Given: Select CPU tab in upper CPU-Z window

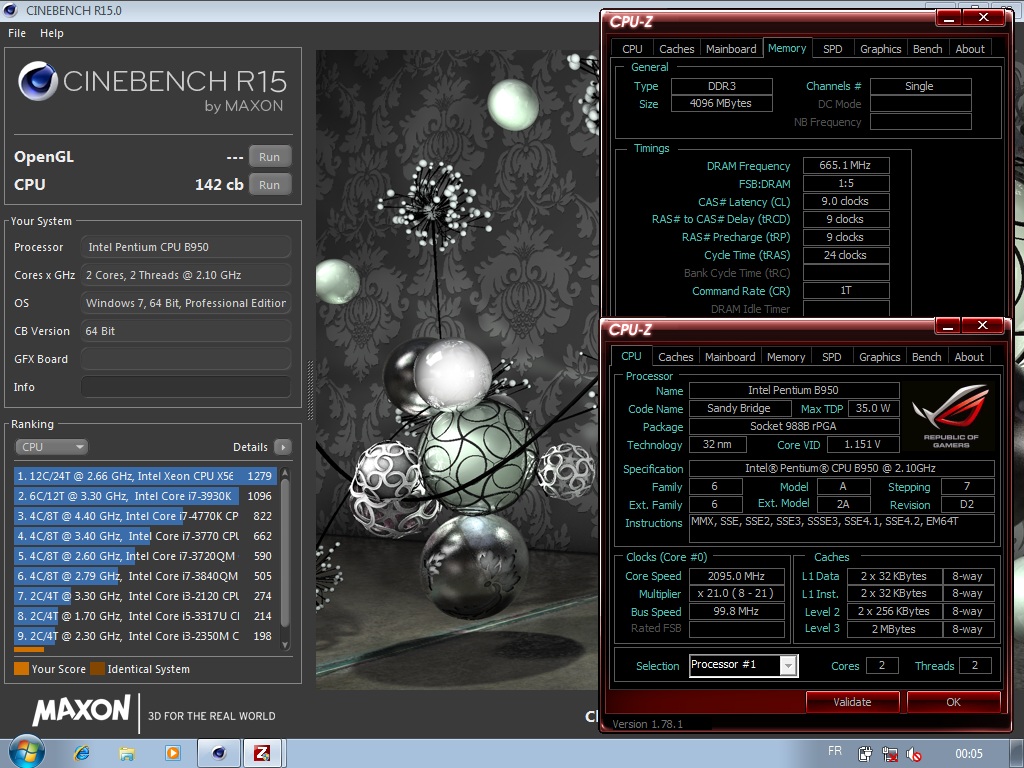Looking at the screenshot, I should [x=632, y=49].
